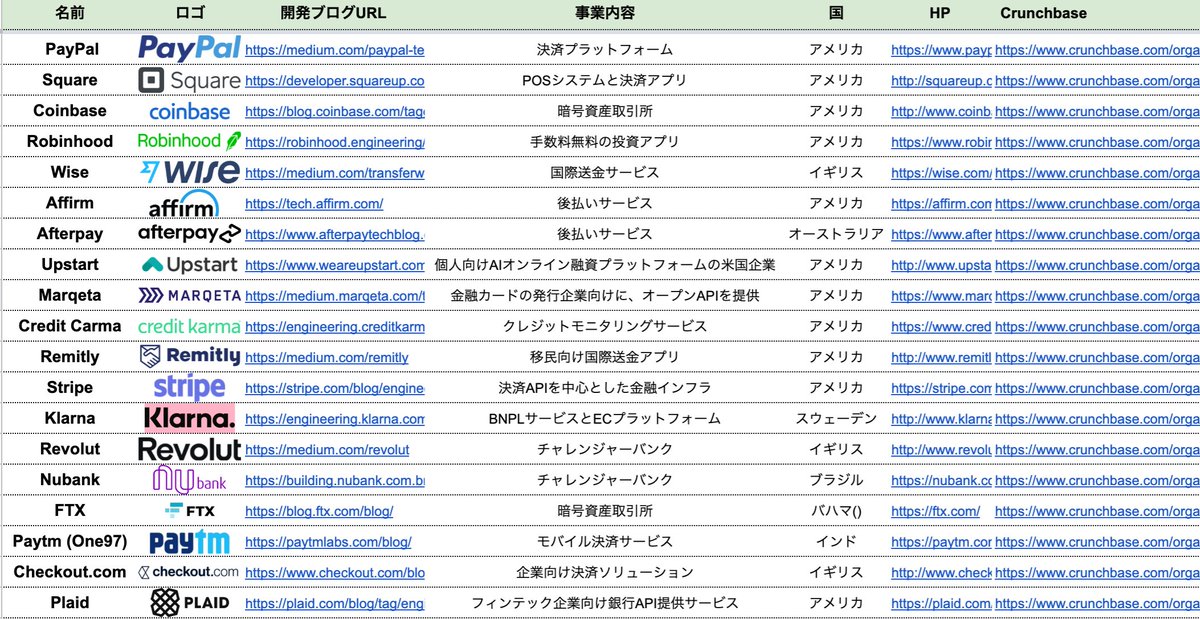Click the ブラジル country cell

point(836,480)
